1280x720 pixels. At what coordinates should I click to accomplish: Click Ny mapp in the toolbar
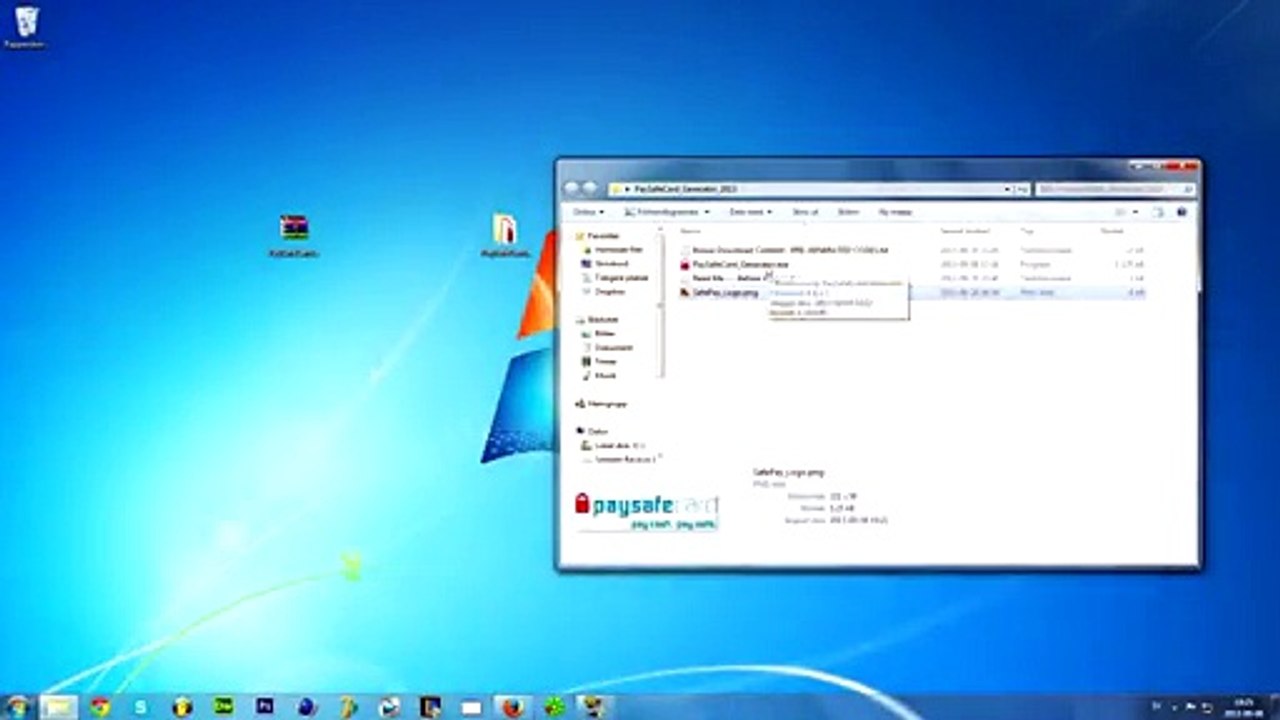895,212
